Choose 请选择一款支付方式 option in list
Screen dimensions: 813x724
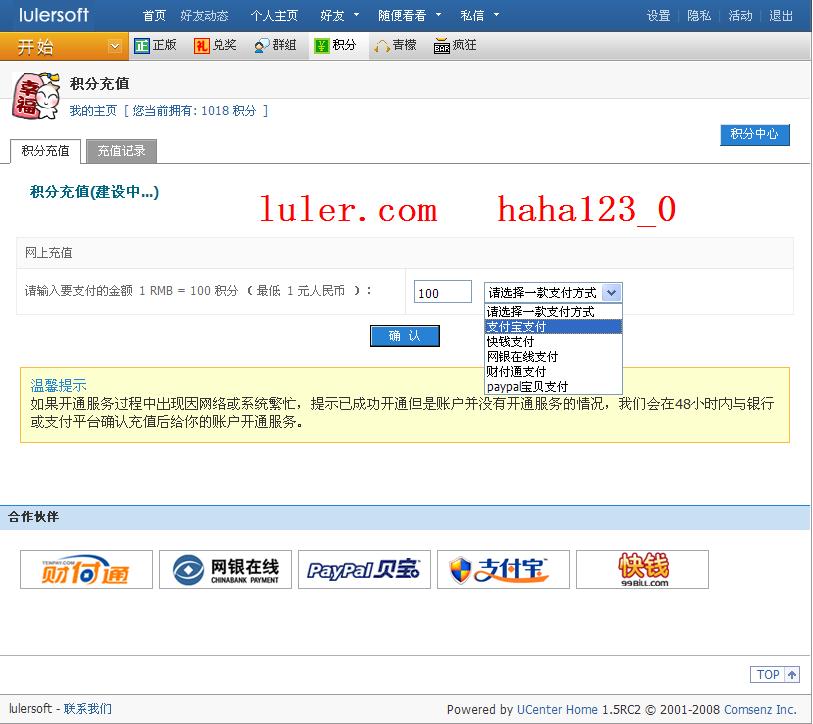point(553,312)
